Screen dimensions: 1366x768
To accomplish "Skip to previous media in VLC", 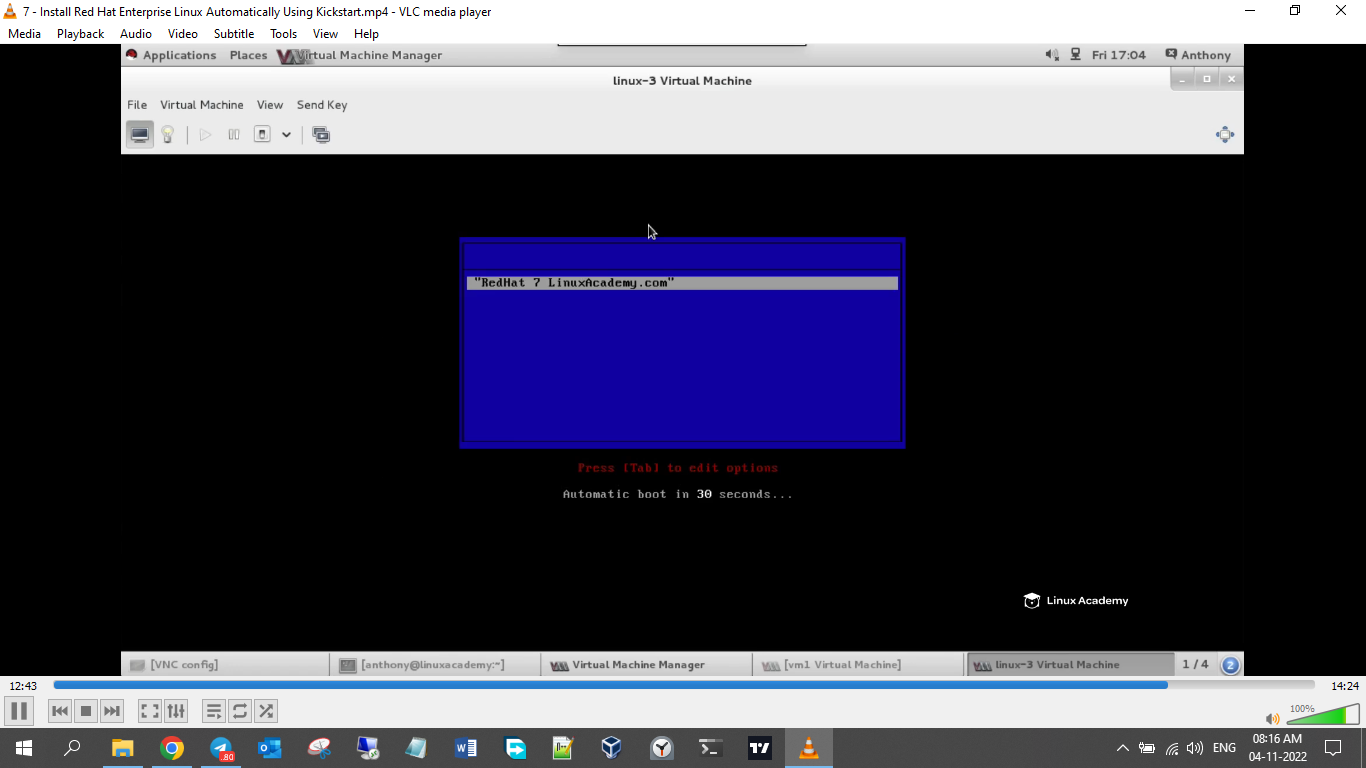I will 60,711.
